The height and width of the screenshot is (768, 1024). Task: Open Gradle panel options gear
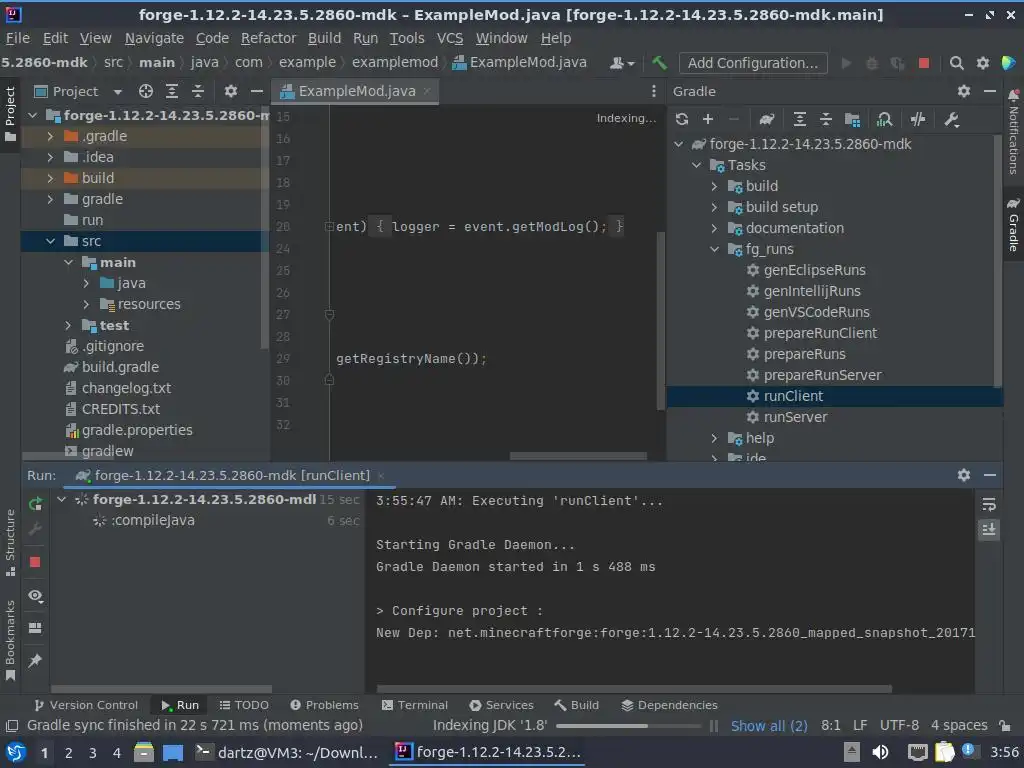pos(964,91)
